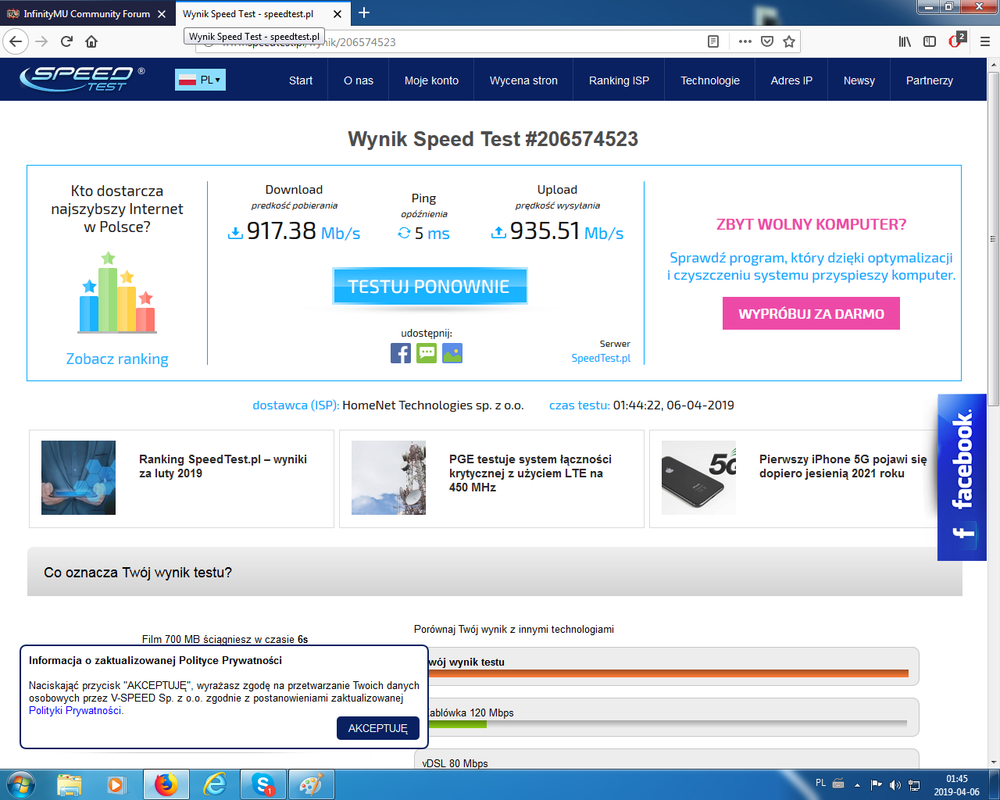1000x800 pixels.
Task: Open the Firefox hamburger menu
Action: pyautogui.click(x=985, y=41)
